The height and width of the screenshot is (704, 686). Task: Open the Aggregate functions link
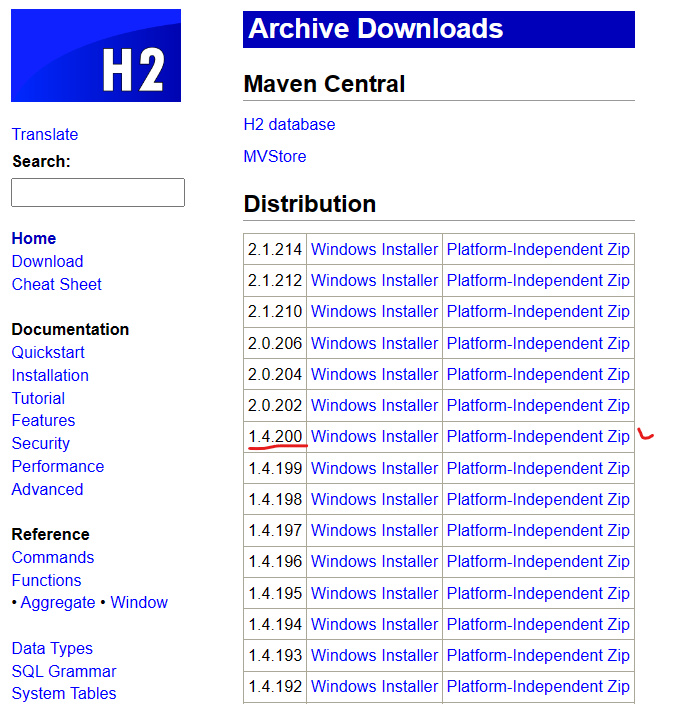coord(58,603)
